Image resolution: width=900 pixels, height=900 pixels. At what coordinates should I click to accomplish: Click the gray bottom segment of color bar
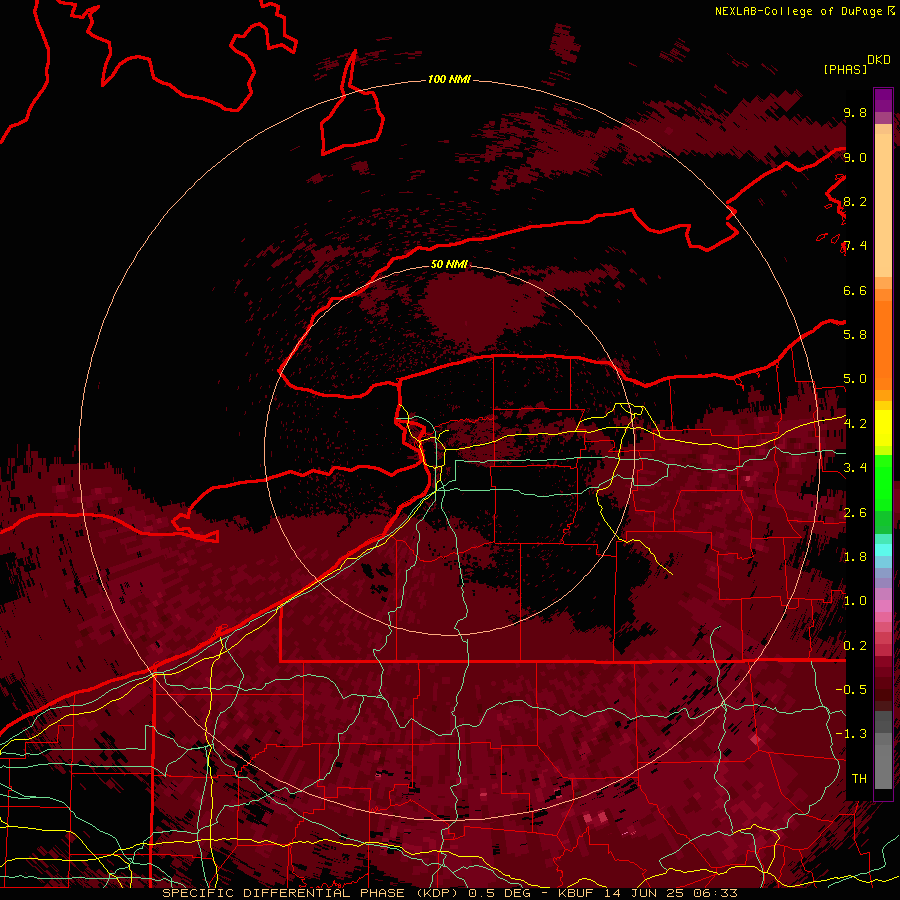883,761
